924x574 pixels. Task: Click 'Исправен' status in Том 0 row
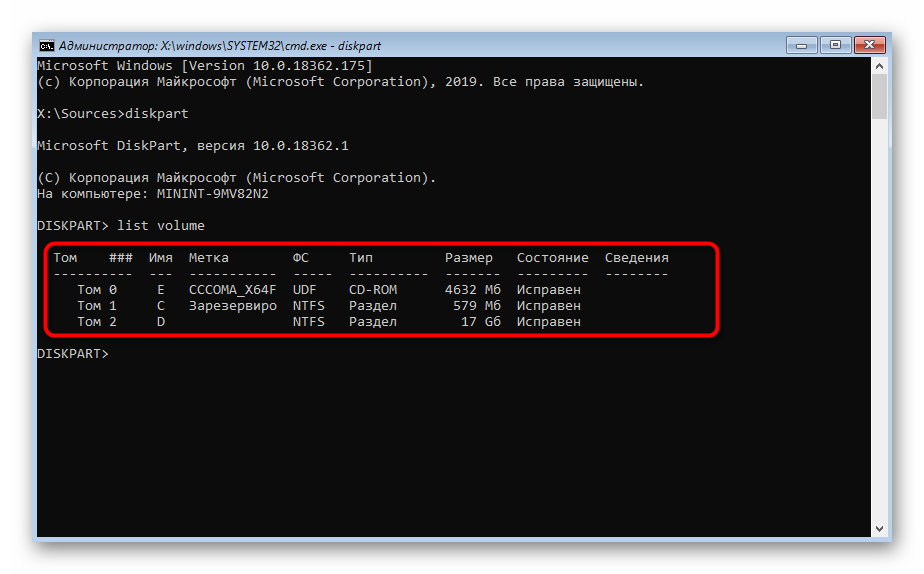549,290
